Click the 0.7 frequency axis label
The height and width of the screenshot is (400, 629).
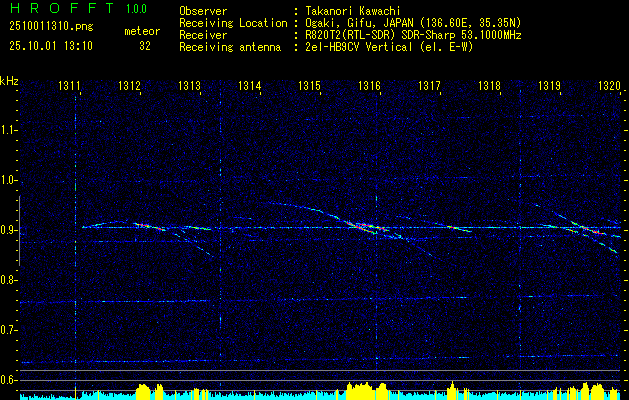click(x=6, y=330)
